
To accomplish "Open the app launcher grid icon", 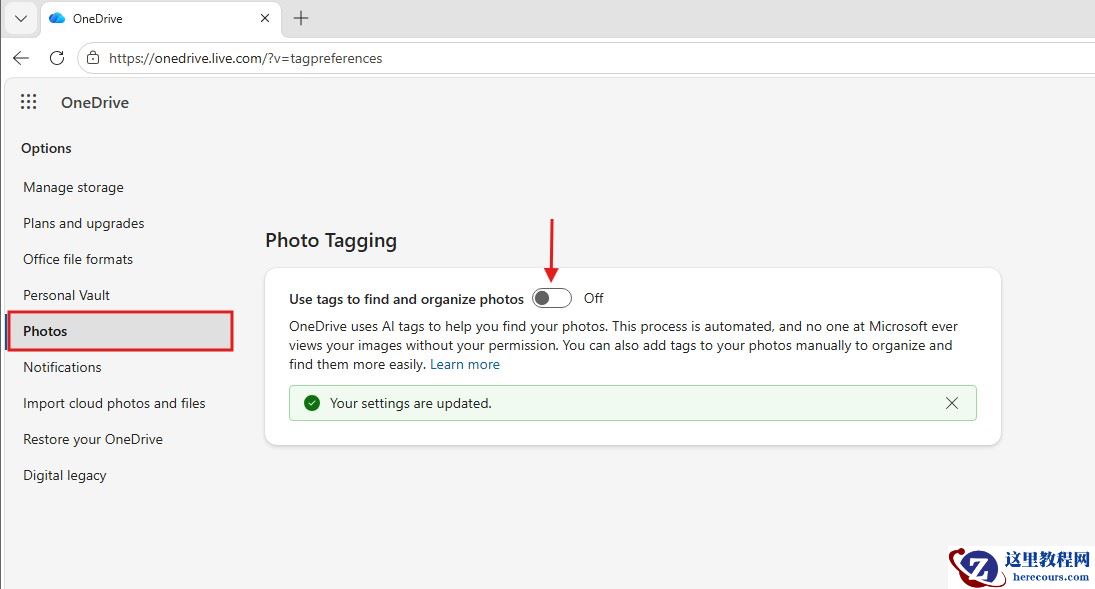I will click(29, 102).
